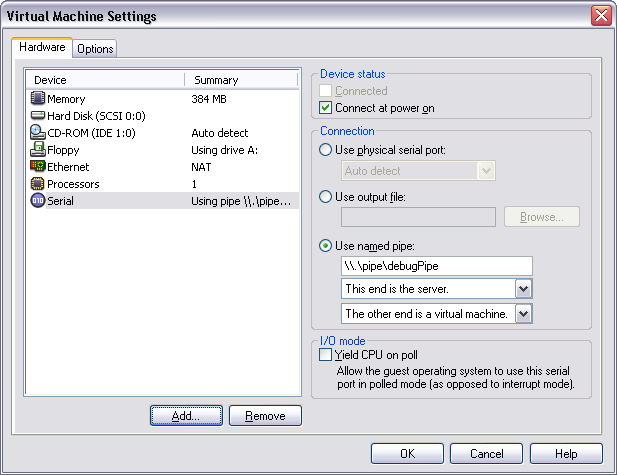The image size is (617, 475).
Task: Enable Yield CPU on poll
Action: pos(325,355)
